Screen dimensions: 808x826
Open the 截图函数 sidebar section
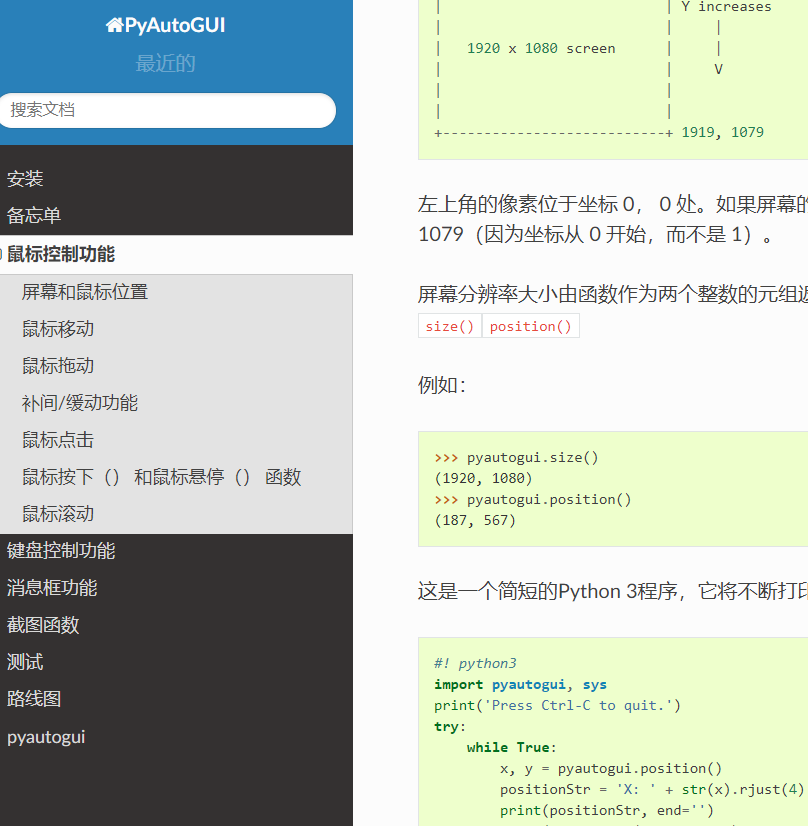(x=43, y=625)
